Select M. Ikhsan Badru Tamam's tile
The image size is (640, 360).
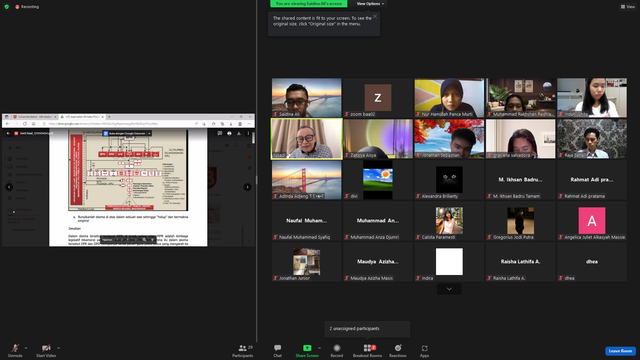(x=521, y=180)
